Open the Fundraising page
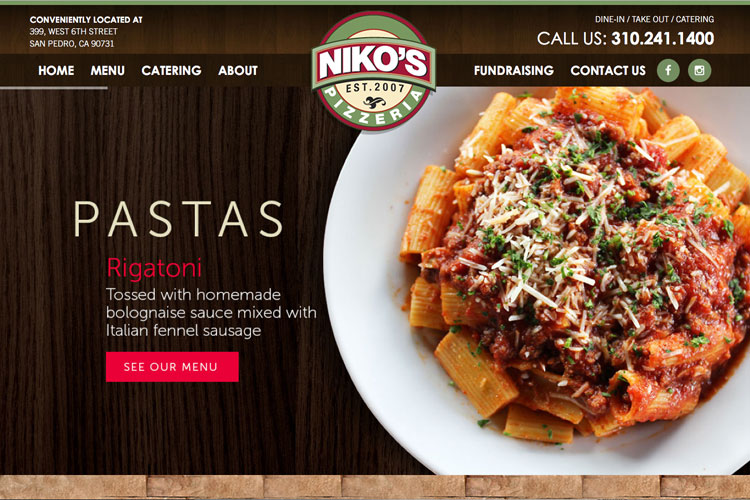750x500 pixels. pyautogui.click(x=514, y=70)
